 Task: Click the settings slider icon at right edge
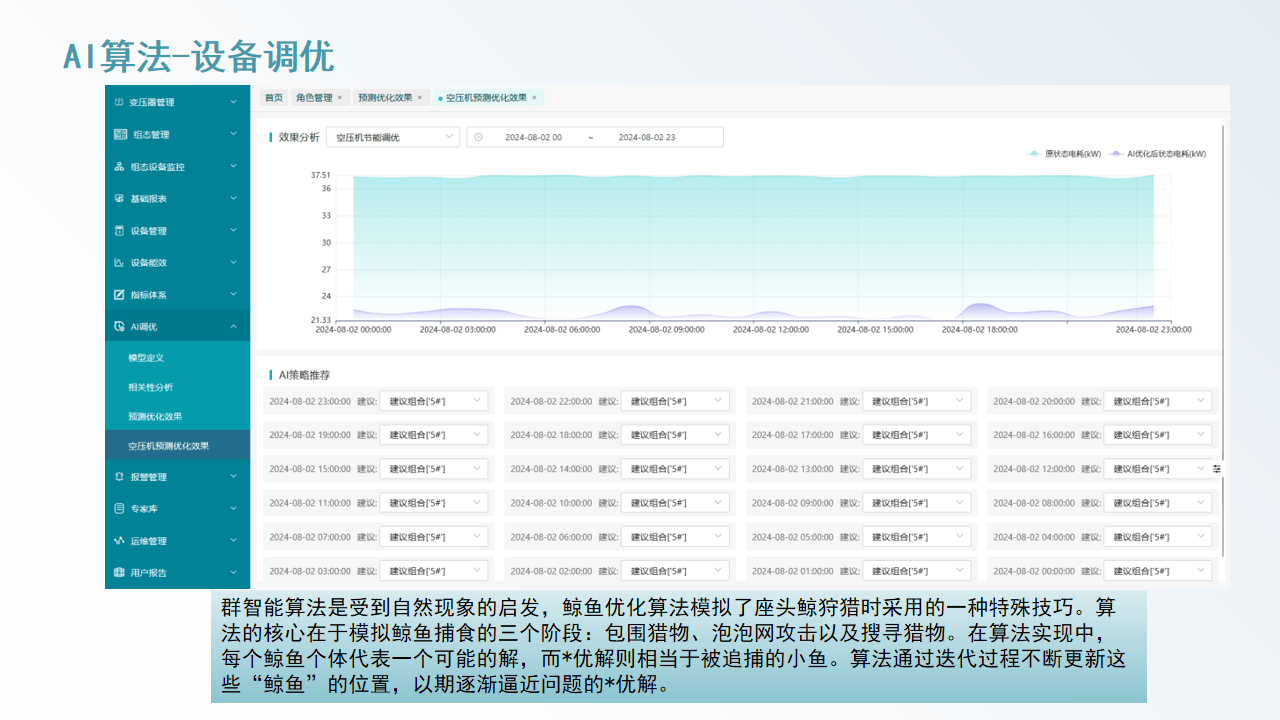[1217, 468]
